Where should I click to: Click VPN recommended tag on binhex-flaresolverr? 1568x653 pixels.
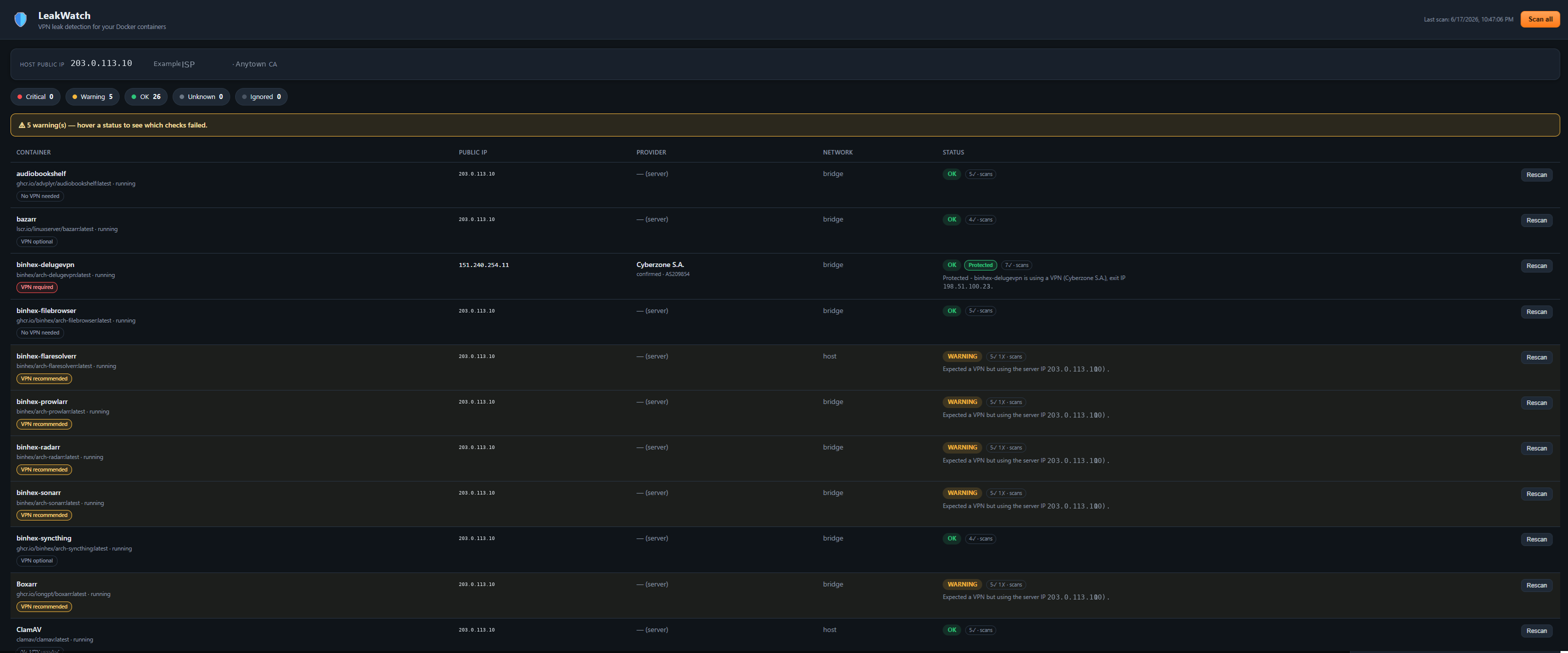pos(44,378)
